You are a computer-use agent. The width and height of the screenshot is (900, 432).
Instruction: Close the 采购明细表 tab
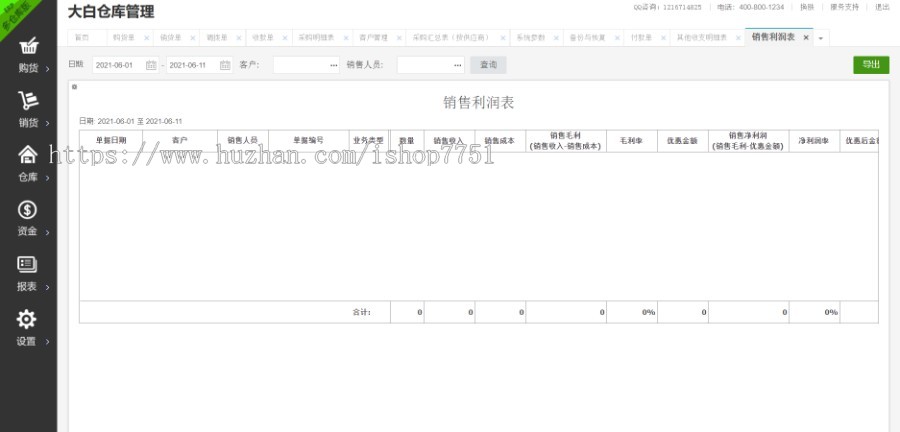(x=346, y=38)
